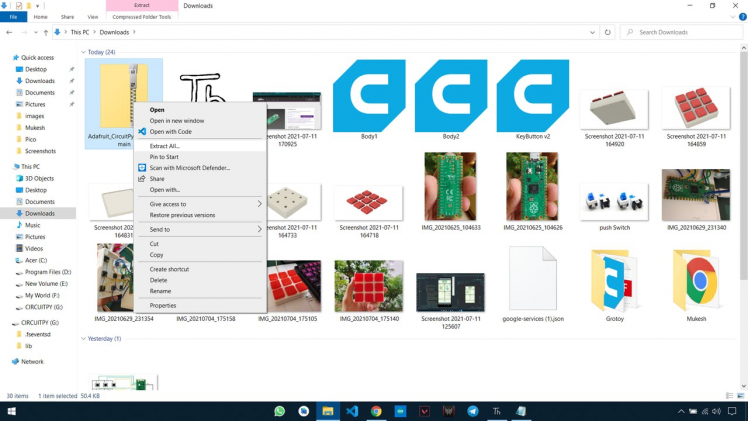
Task: Click the Typora (Th) taskbar icon
Action: [x=497, y=411]
